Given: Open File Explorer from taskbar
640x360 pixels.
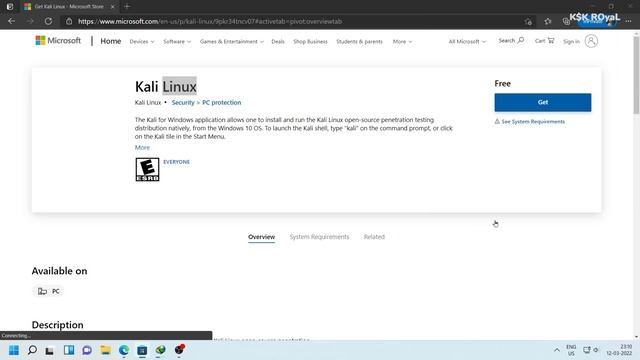Looking at the screenshot, I should tap(106, 350).
